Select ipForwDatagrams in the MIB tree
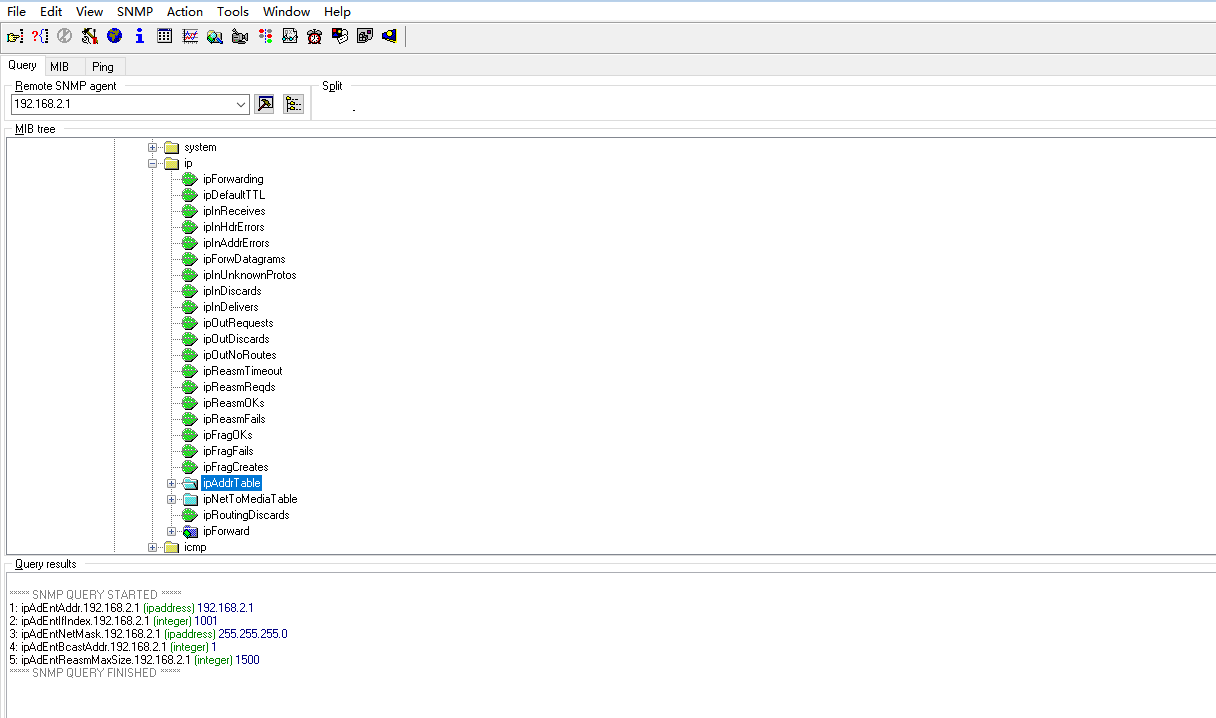This screenshot has height=718, width=1216. pos(244,259)
